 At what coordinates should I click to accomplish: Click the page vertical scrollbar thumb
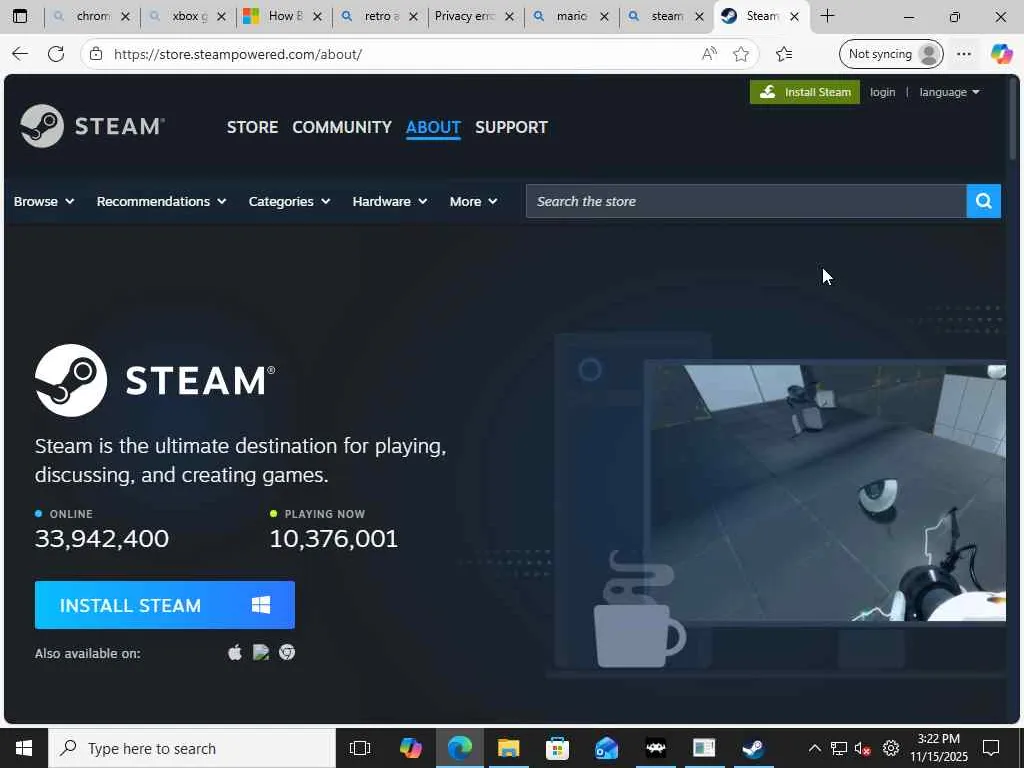(x=1014, y=119)
